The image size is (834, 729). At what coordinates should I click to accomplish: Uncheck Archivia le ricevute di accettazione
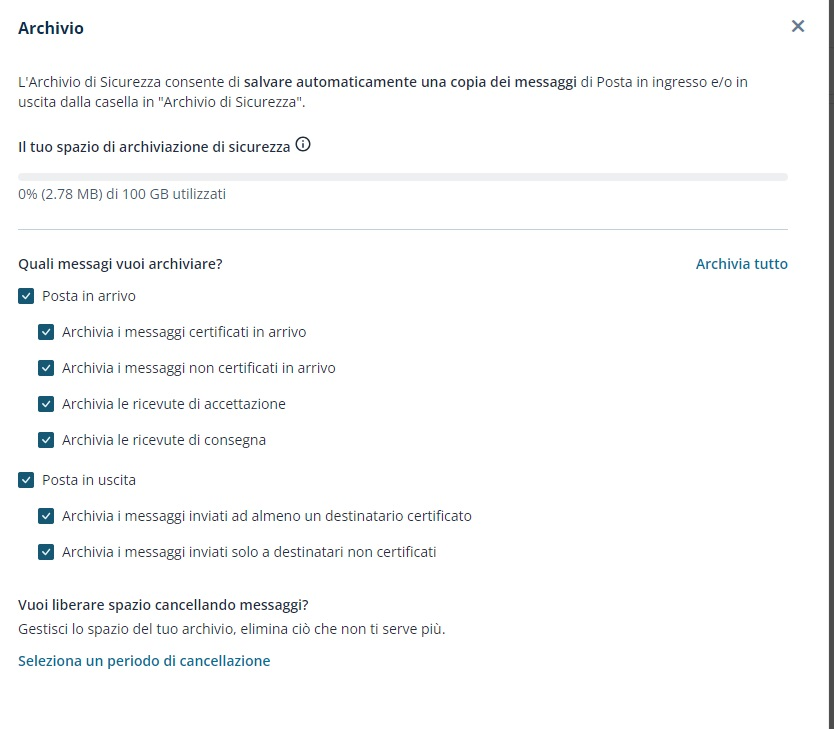[46, 404]
